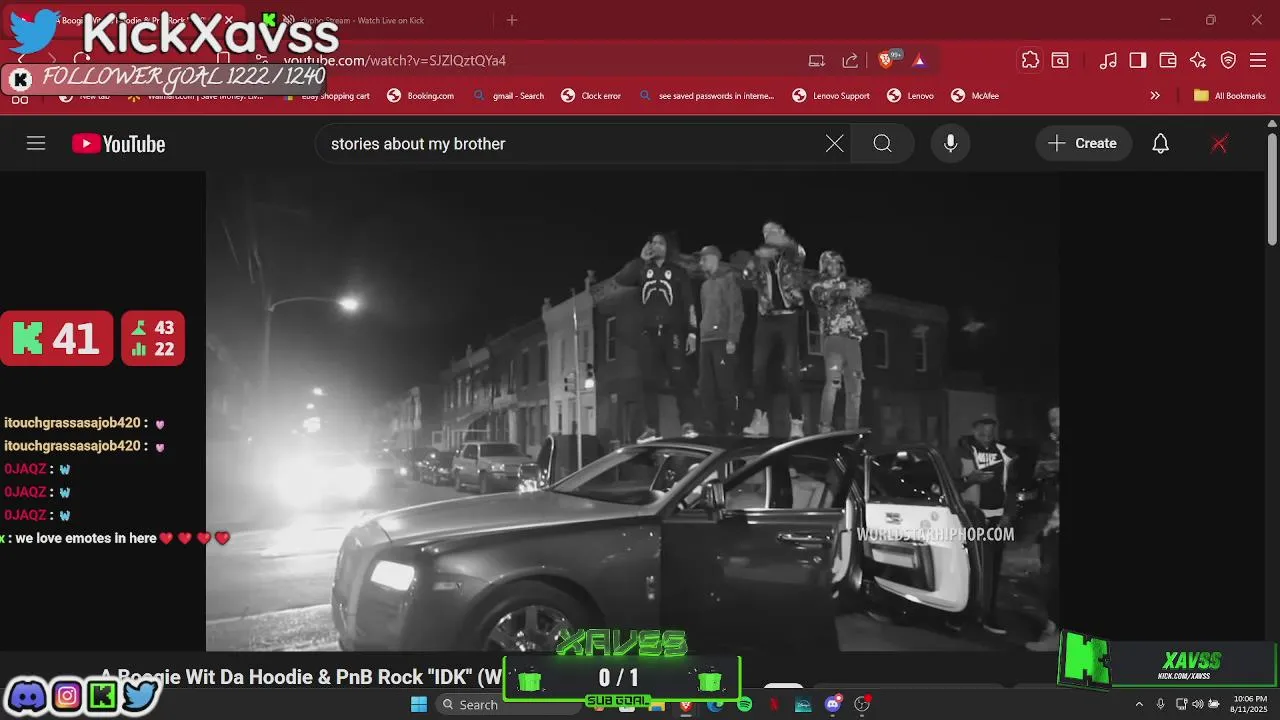
Task: Share this page from the address bar
Action: click(850, 60)
